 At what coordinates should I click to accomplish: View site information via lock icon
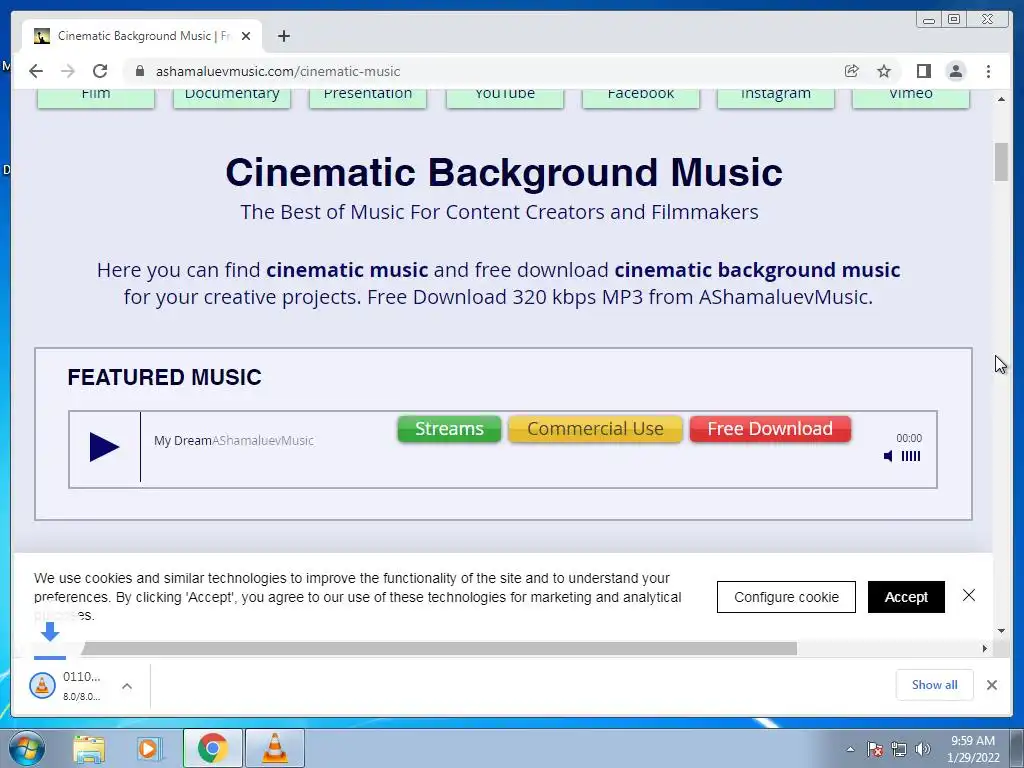[x=140, y=71]
